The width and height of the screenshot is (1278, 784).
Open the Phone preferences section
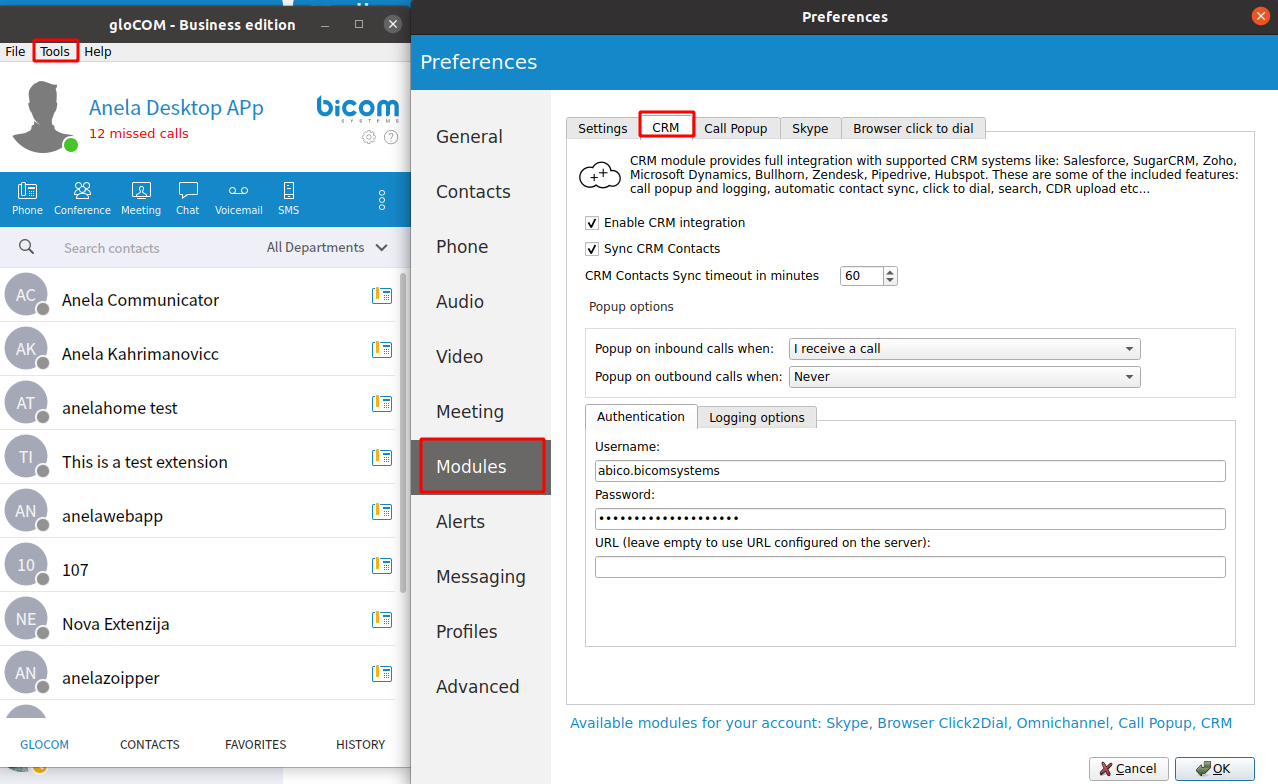pyautogui.click(x=480, y=247)
